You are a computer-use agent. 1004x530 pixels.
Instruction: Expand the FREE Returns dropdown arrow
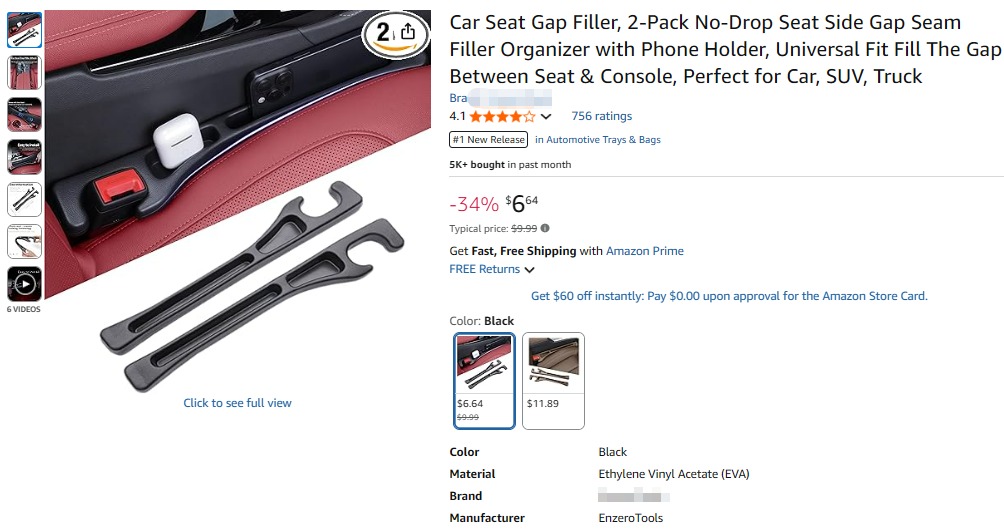[x=529, y=270]
